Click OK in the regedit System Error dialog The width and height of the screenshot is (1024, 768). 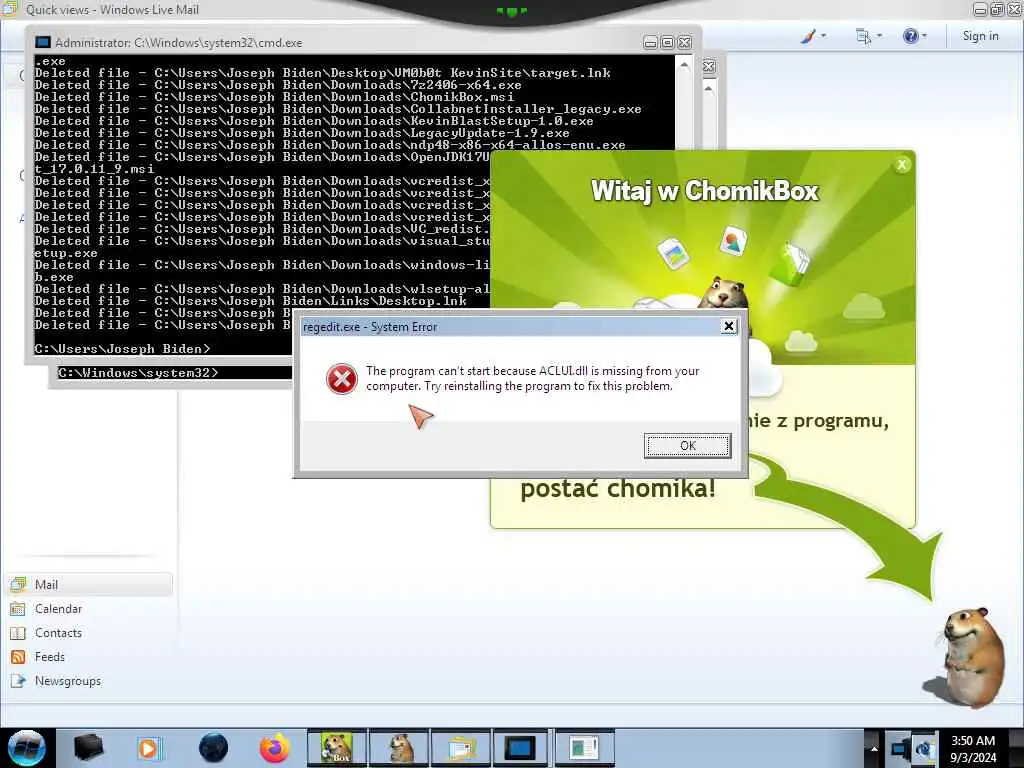[688, 445]
